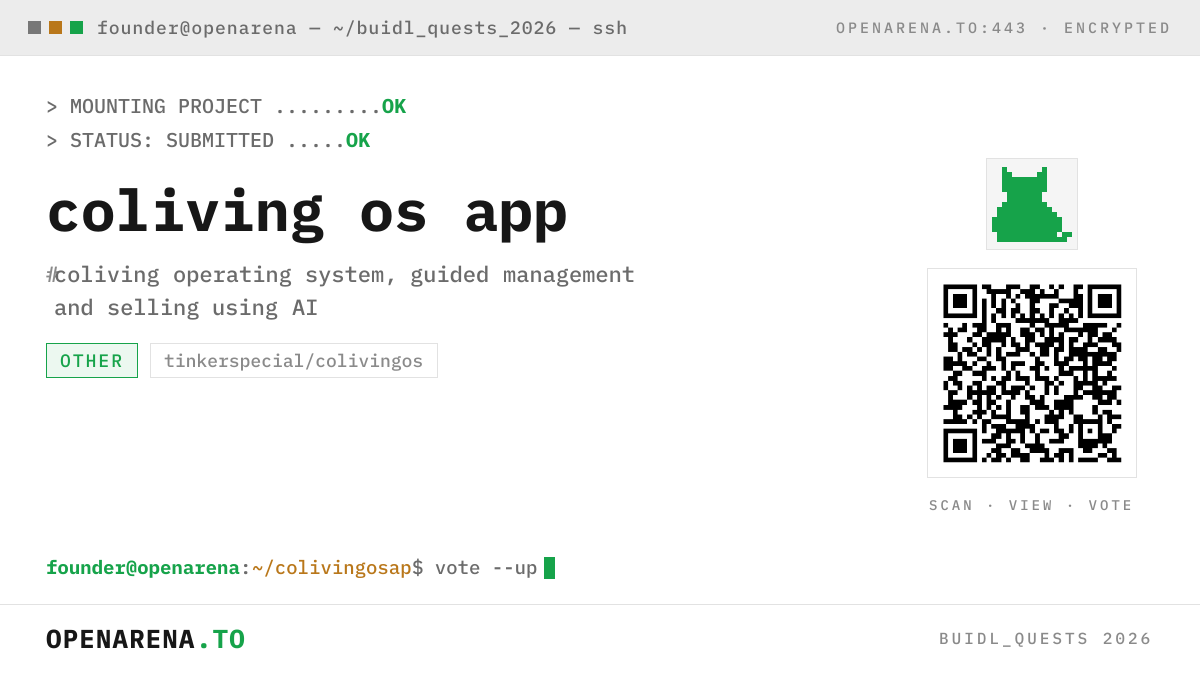Viewport: 1200px width, 675px height.
Task: Click the QR code image
Action: tap(1032, 373)
